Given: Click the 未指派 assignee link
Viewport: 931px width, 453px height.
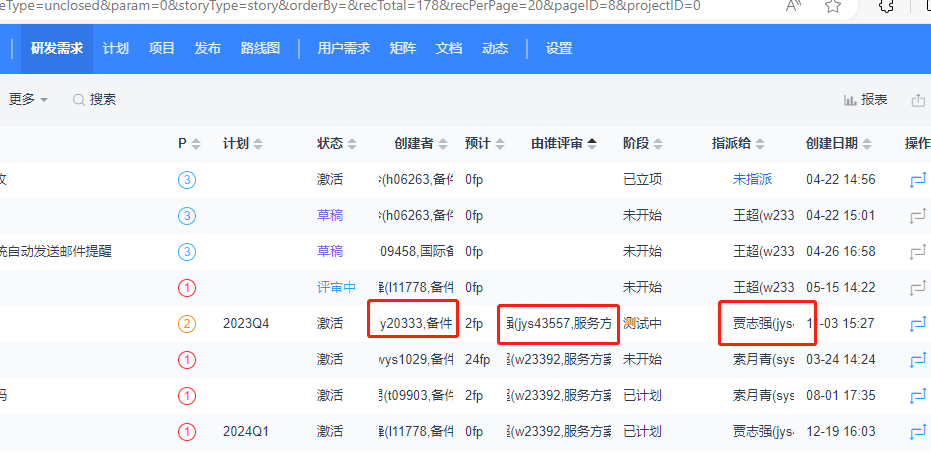Looking at the screenshot, I should [752, 180].
